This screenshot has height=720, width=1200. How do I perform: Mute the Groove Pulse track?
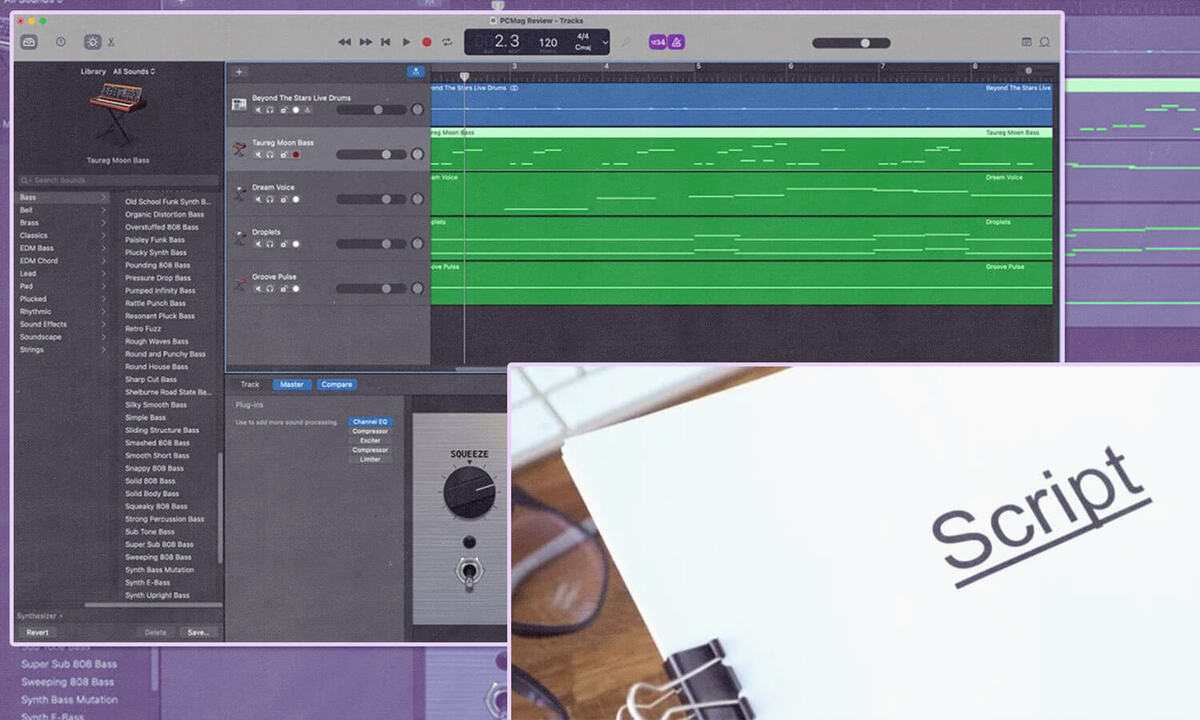(x=258, y=288)
